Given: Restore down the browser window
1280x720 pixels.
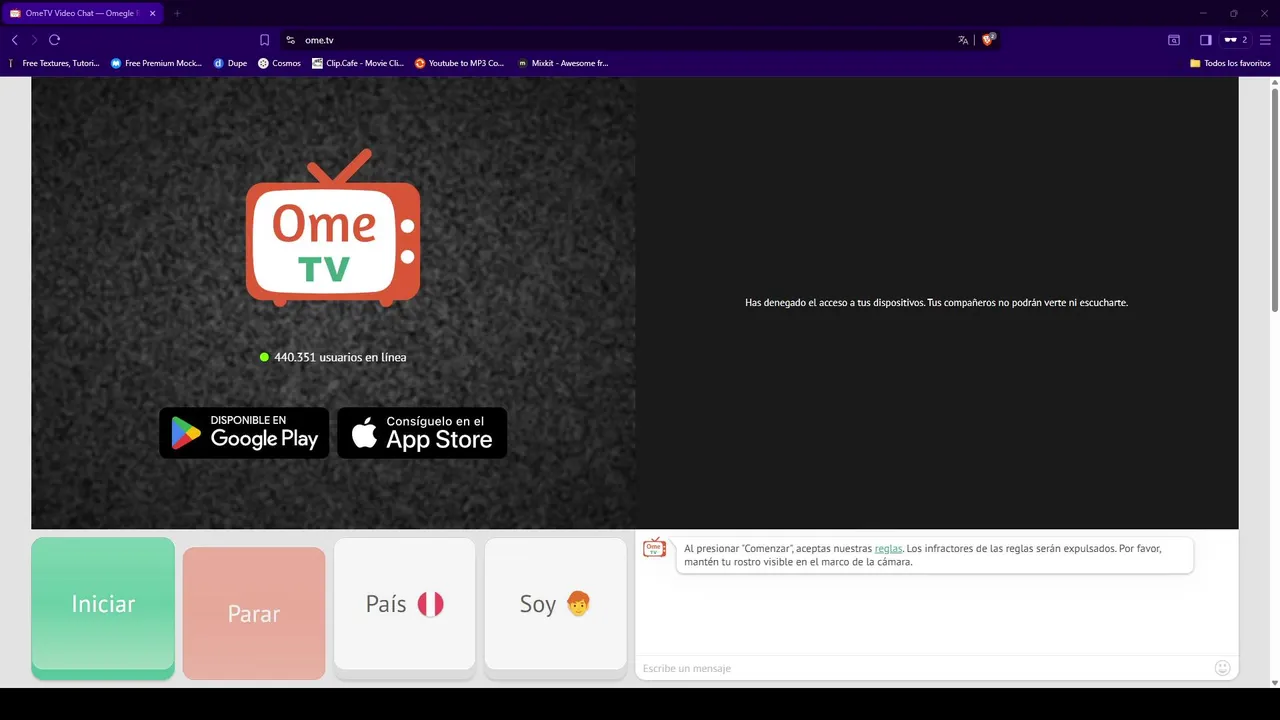Looking at the screenshot, I should [1233, 13].
